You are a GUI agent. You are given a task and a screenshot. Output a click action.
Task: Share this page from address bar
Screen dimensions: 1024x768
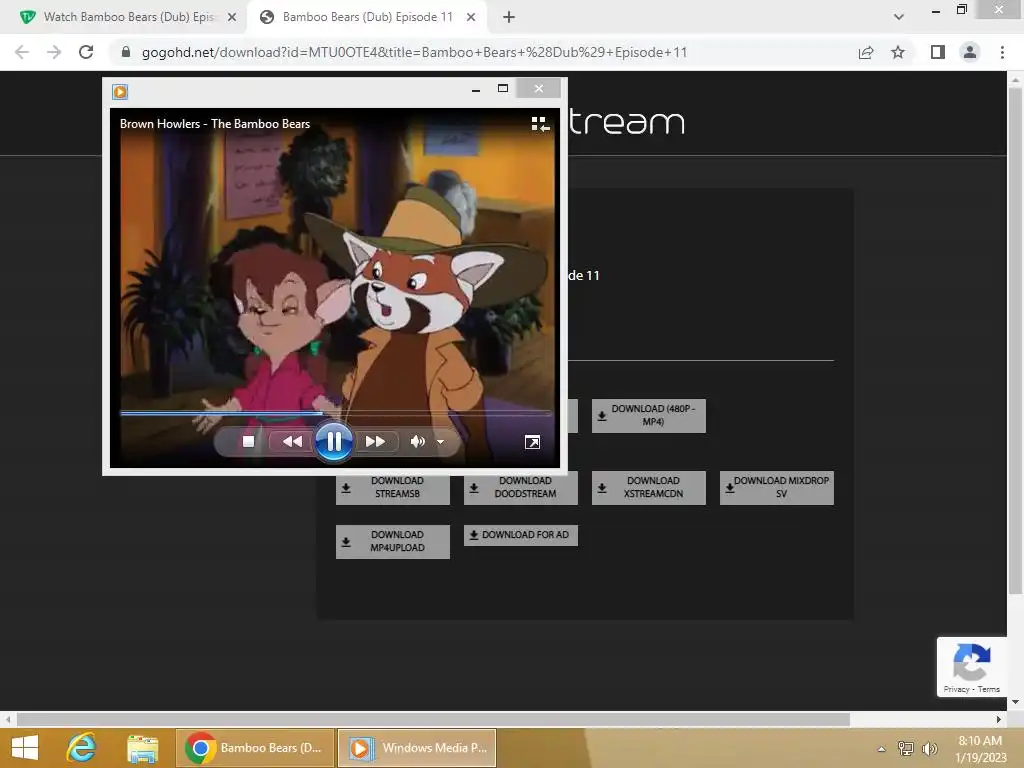click(866, 52)
